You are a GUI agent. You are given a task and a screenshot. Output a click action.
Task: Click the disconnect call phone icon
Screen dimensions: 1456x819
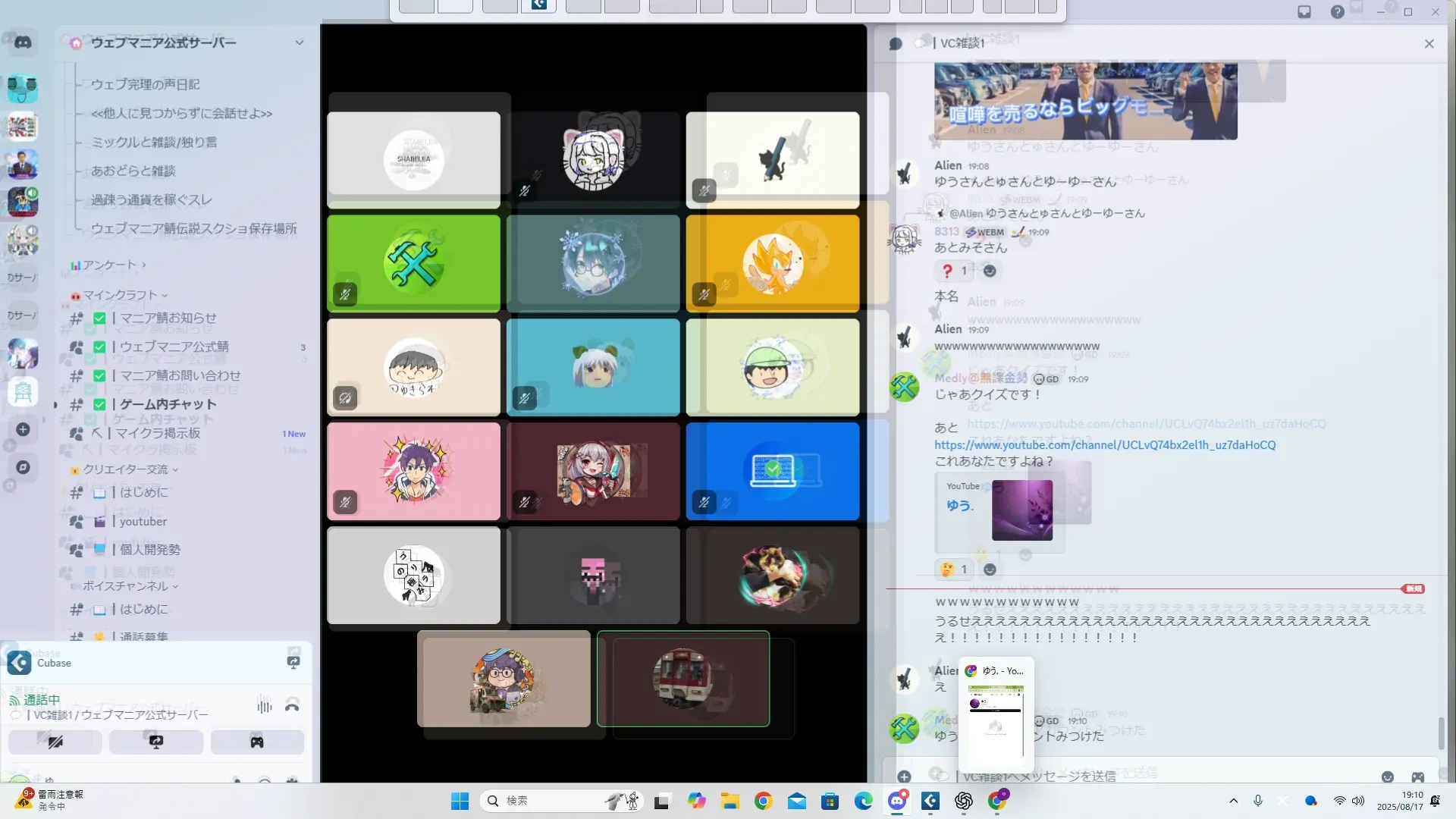tap(292, 707)
